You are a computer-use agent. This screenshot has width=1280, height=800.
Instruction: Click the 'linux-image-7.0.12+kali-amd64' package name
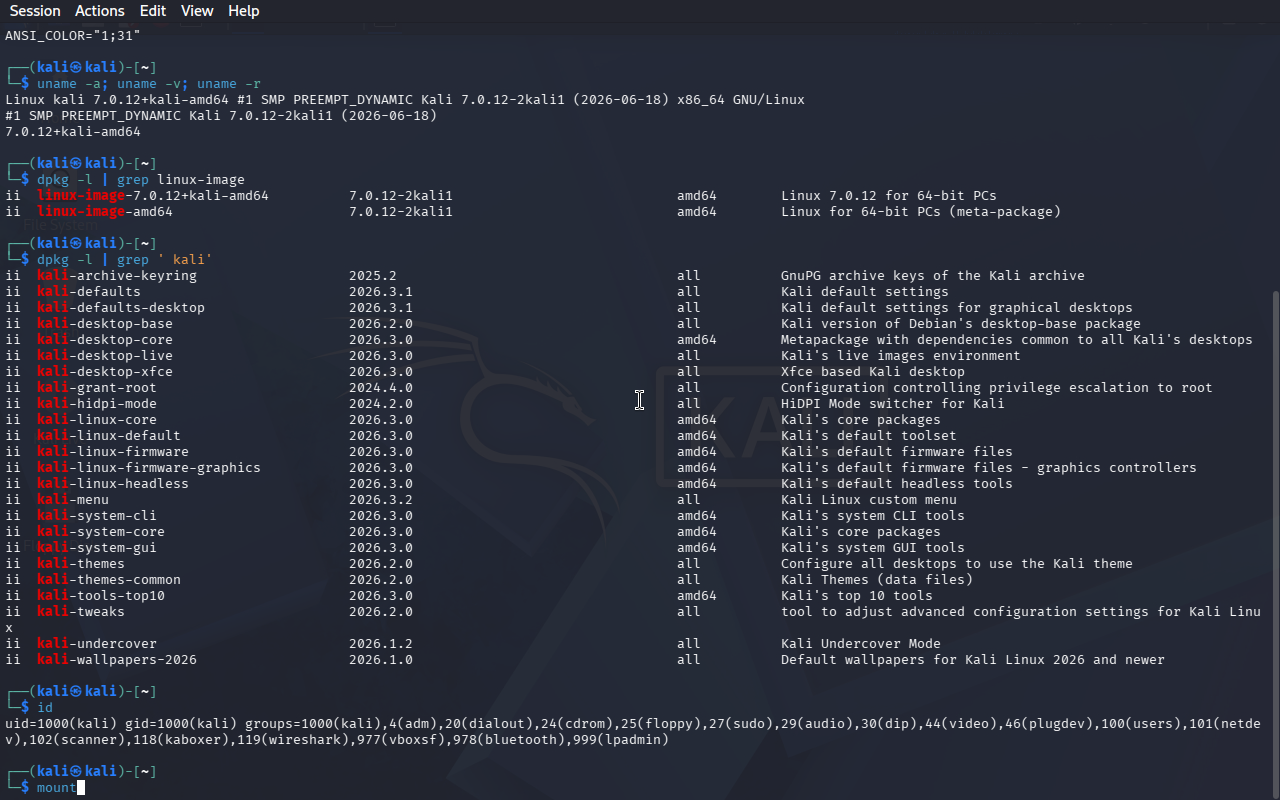point(153,196)
